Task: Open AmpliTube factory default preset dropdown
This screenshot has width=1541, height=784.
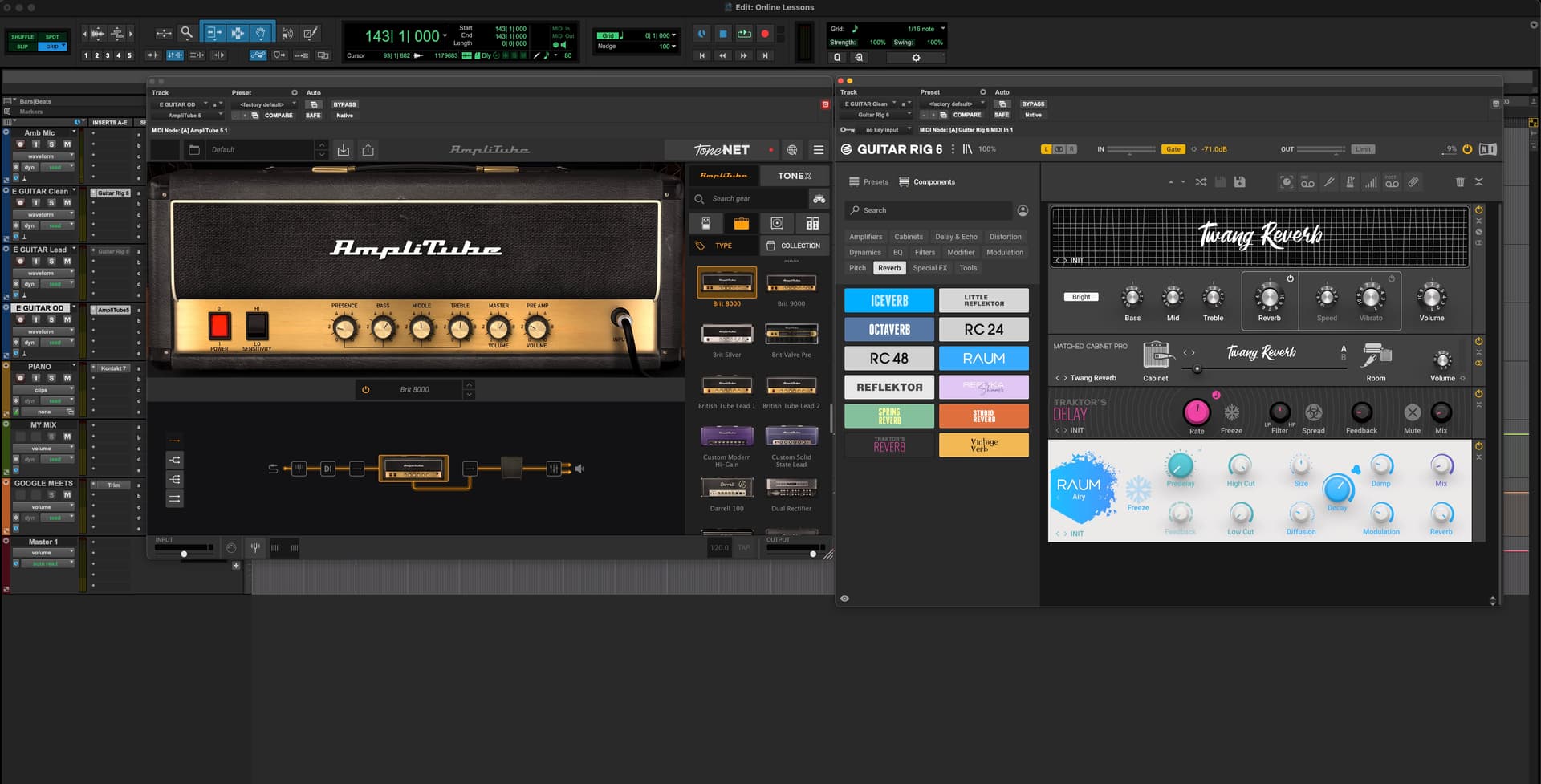Action: click(265, 104)
